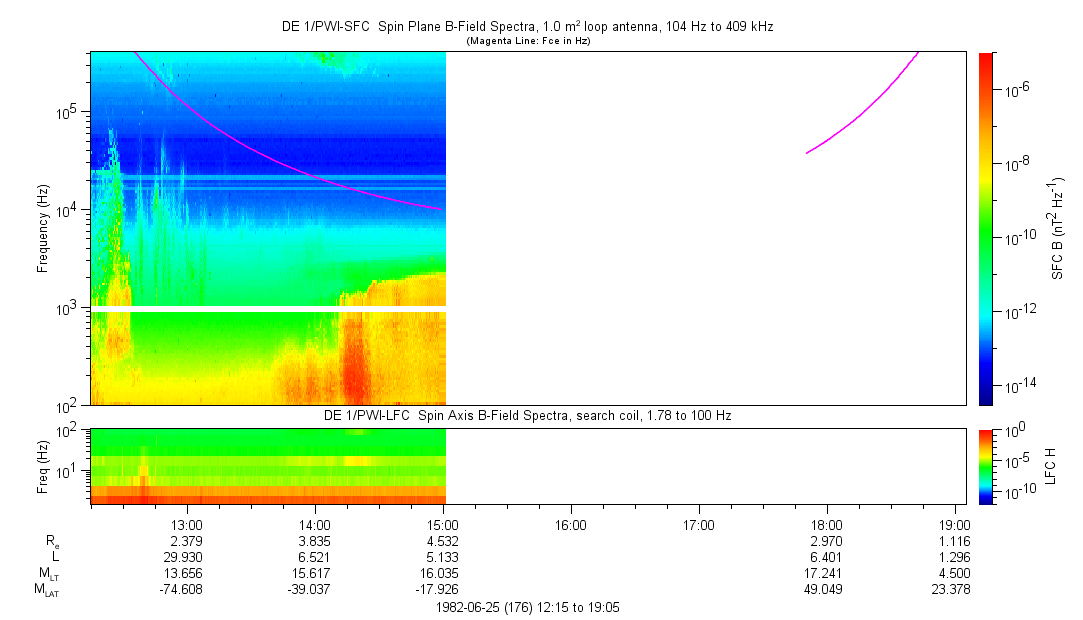The image size is (1083, 620).
Task: Click the MLT row label
Action: 48,574
